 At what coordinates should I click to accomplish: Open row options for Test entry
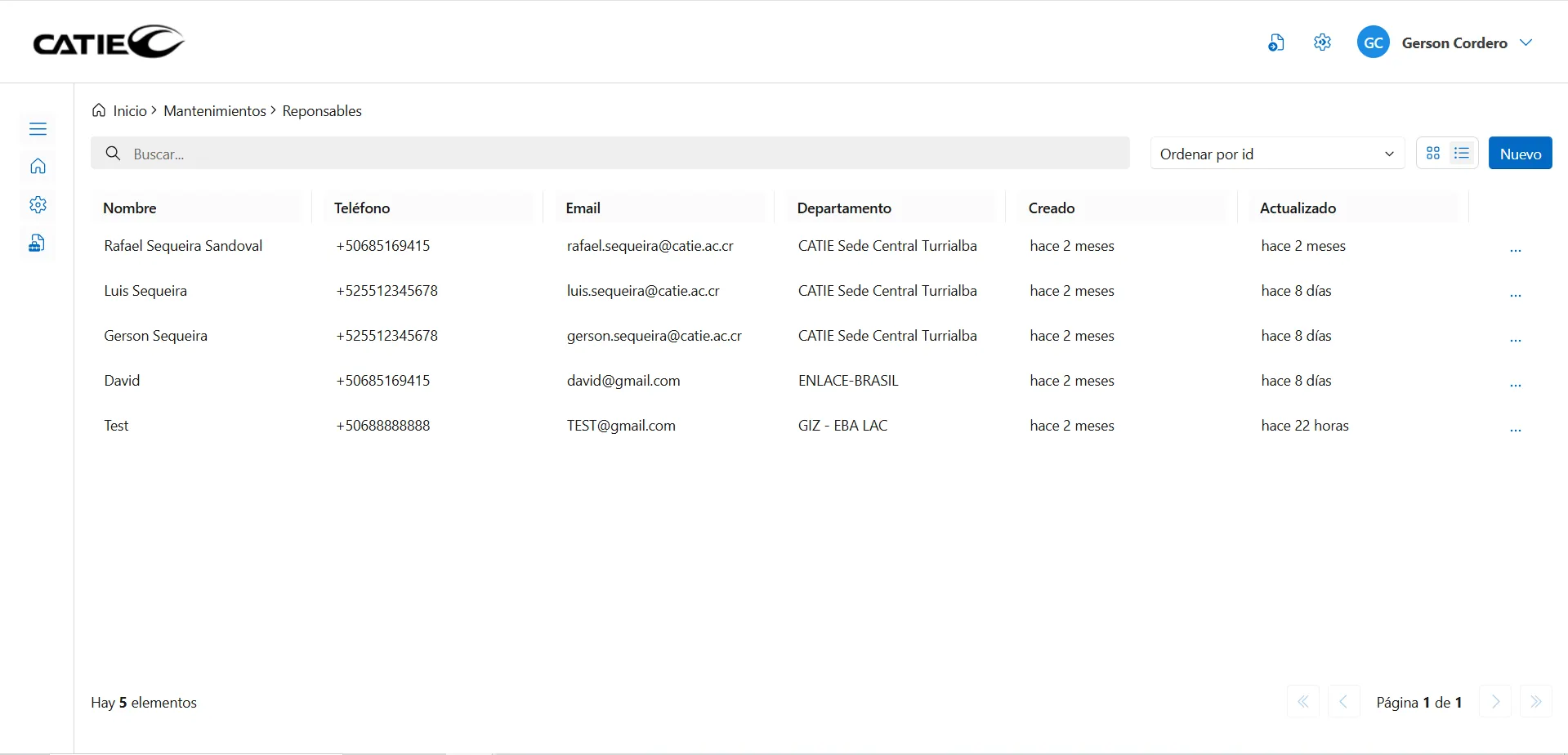click(x=1515, y=430)
